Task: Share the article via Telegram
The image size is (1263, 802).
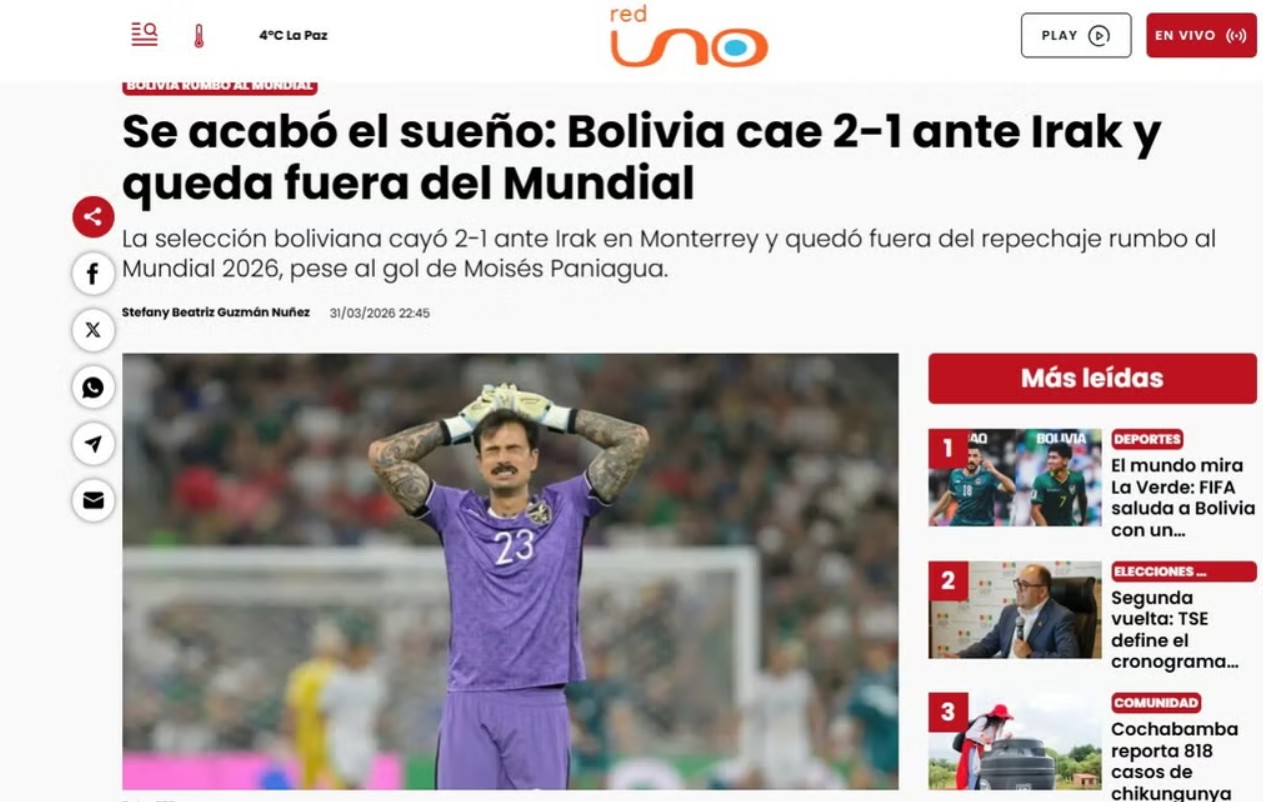Action: 93,444
